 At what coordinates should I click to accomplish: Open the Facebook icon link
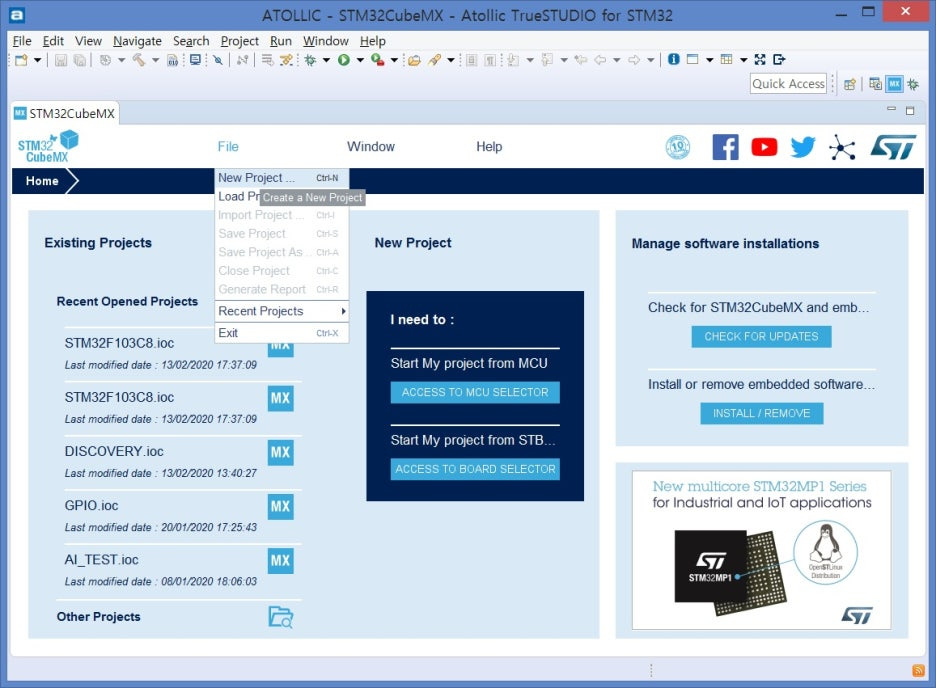pyautogui.click(x=725, y=147)
